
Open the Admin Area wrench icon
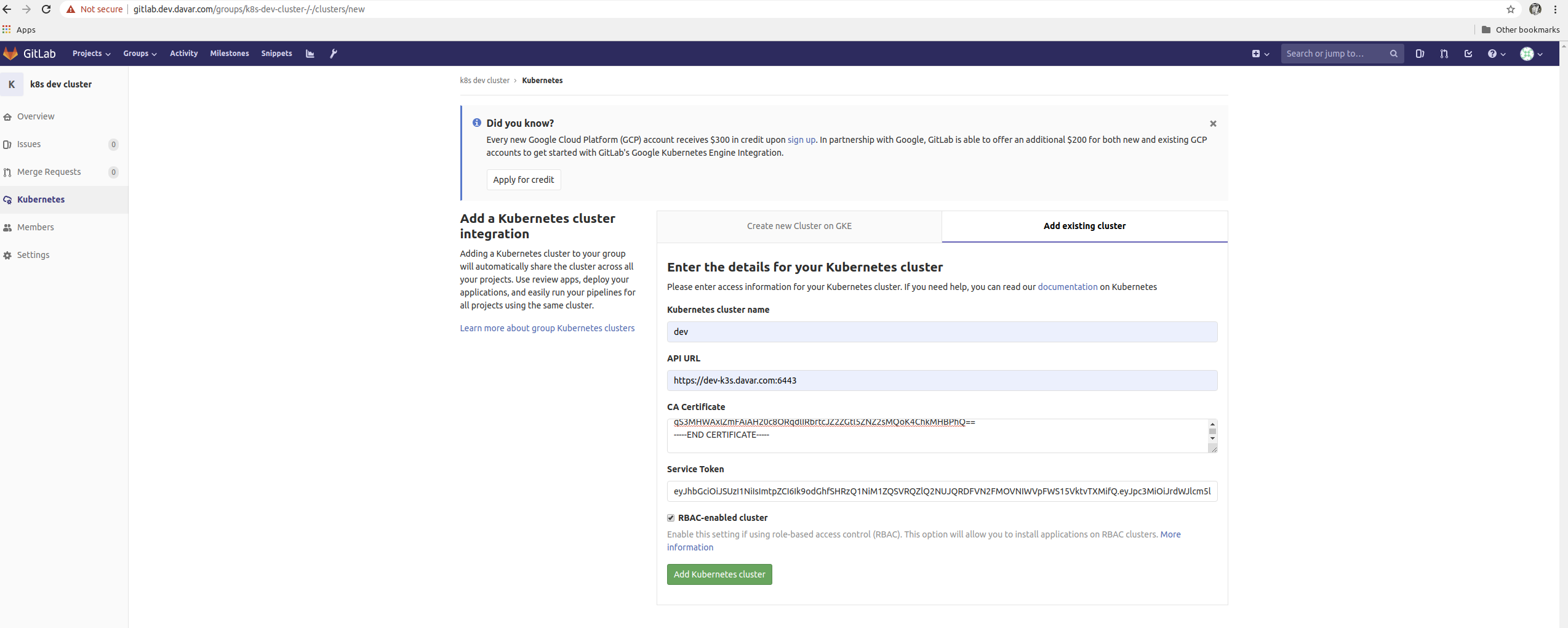(x=333, y=54)
